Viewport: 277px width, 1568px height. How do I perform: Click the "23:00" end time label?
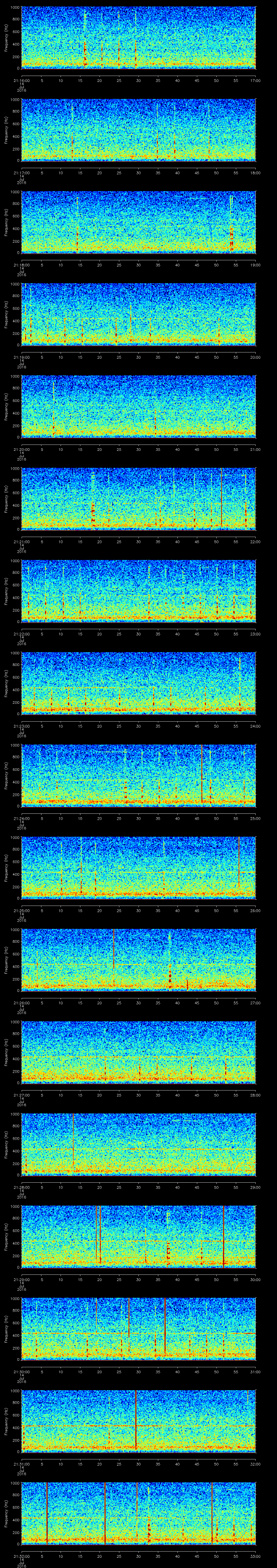(255, 634)
